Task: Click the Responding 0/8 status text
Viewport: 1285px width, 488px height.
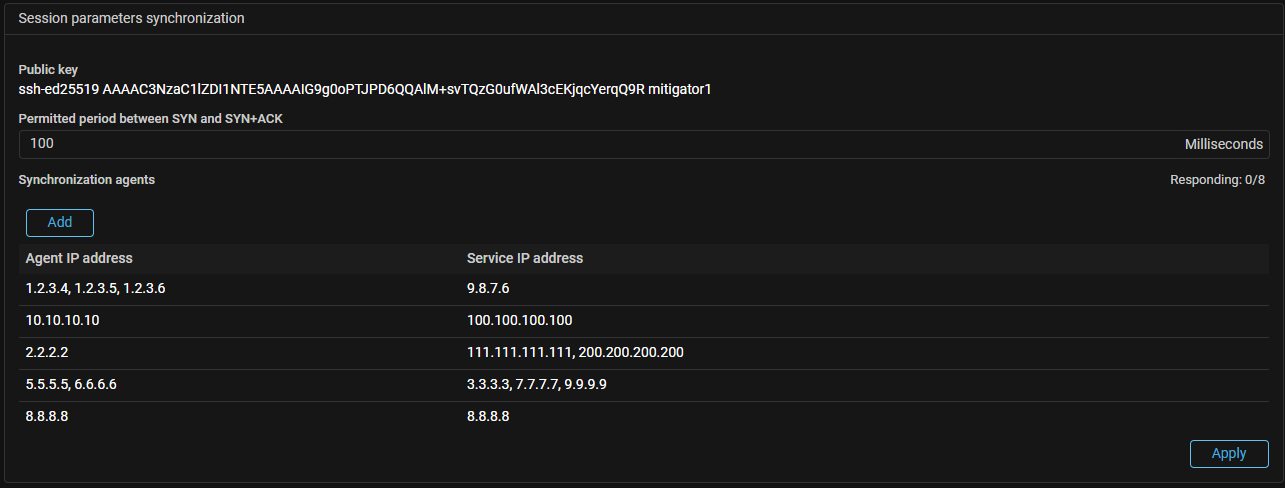Action: [x=1217, y=180]
